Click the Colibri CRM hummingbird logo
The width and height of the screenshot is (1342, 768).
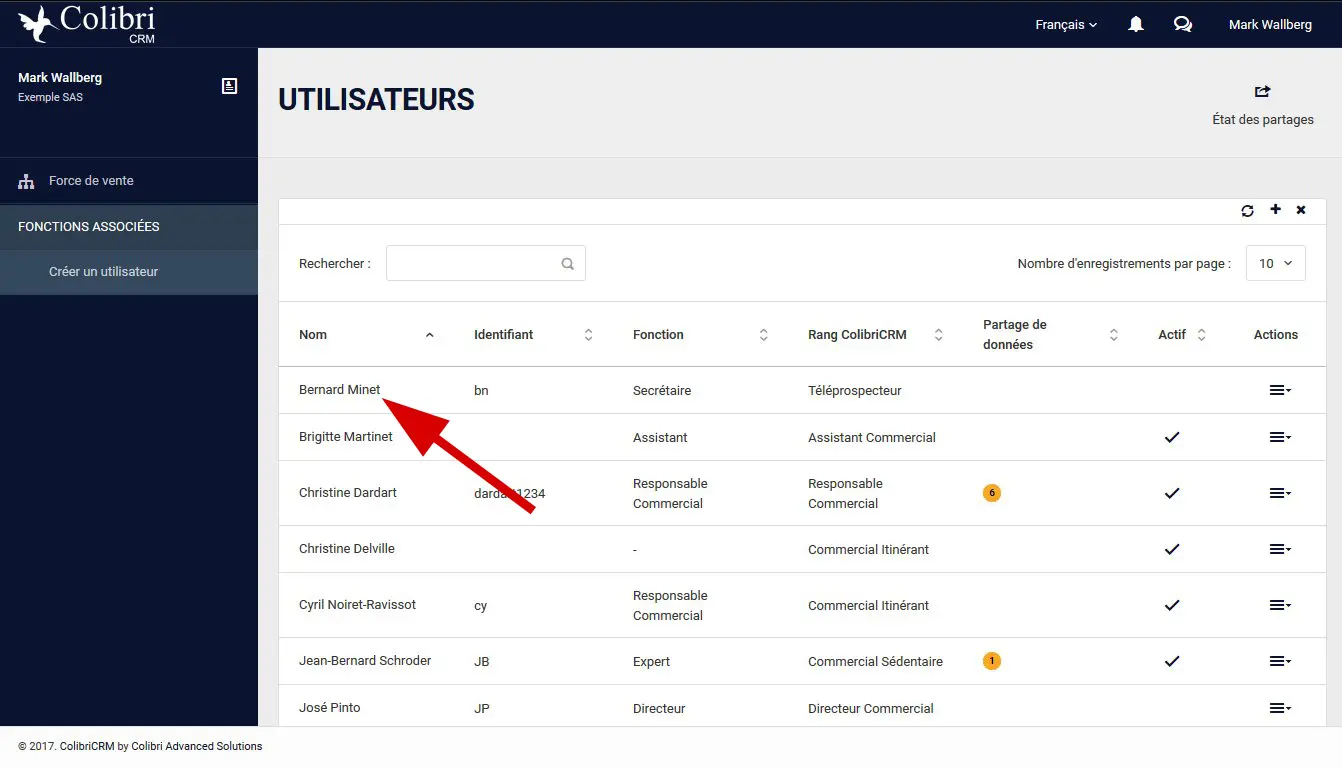click(x=87, y=24)
